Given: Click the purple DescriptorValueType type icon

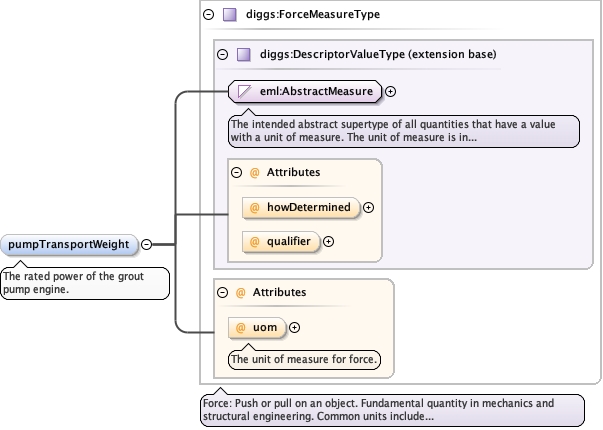Looking at the screenshot, I should [x=243, y=53].
